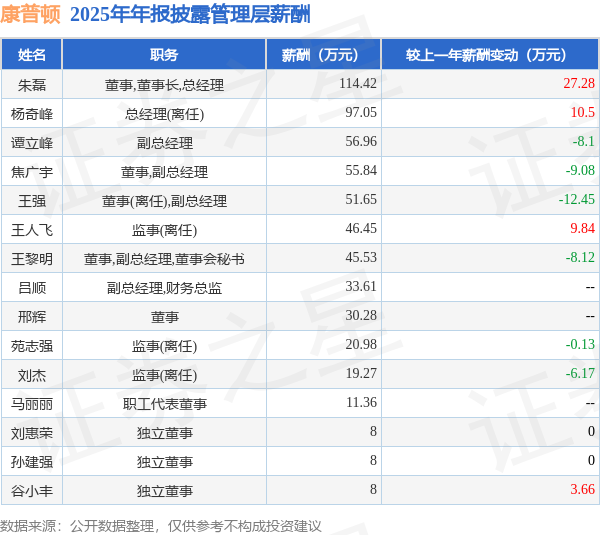Click 焦广宇's change value -9.08
This screenshot has width=600, height=535.
(x=580, y=170)
